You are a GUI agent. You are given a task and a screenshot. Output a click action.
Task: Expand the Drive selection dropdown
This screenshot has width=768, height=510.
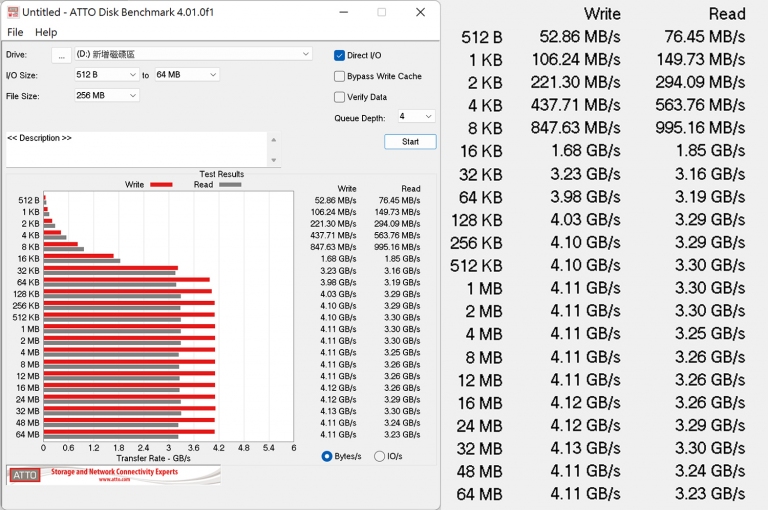(x=306, y=54)
